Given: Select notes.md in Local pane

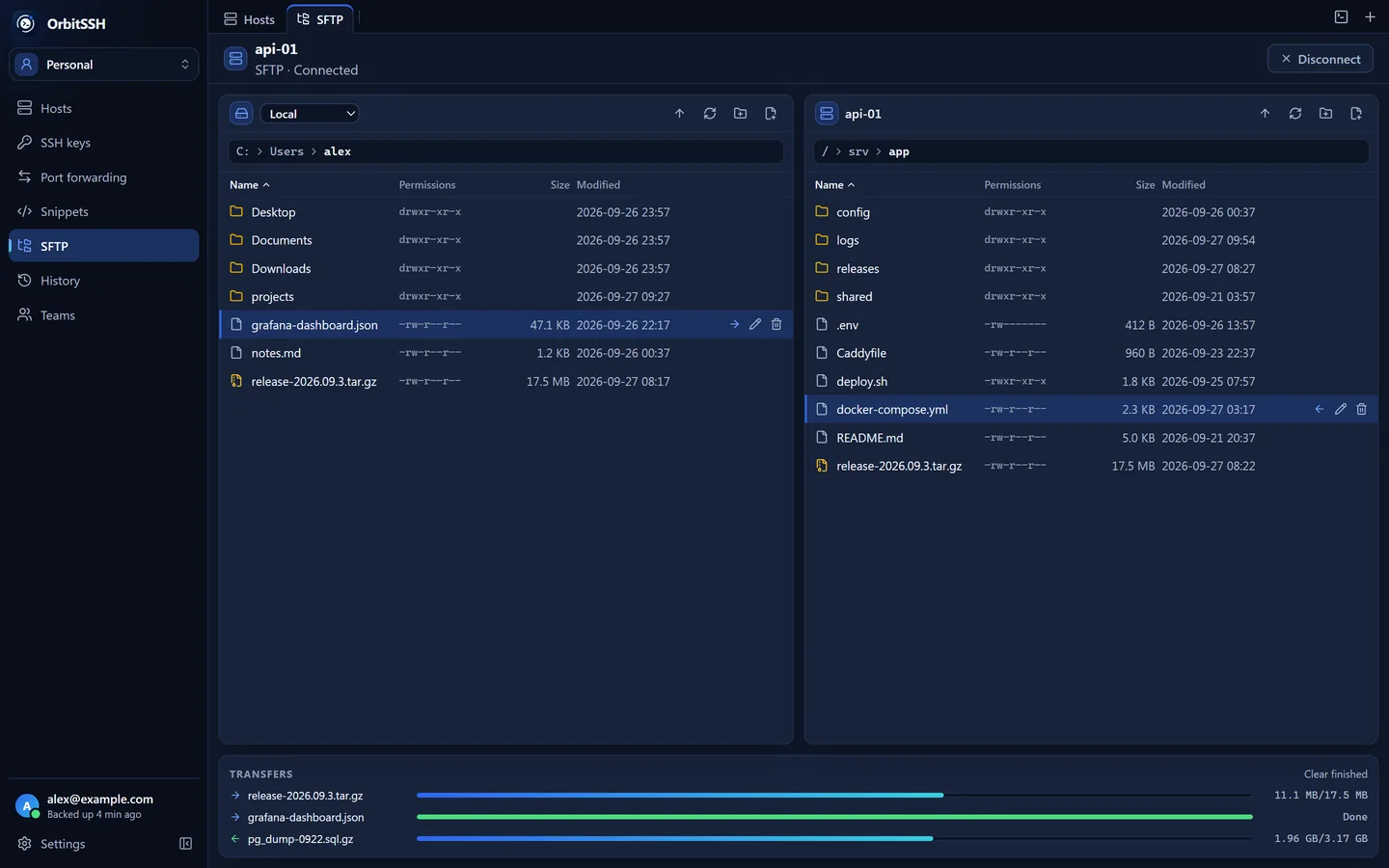Looking at the screenshot, I should (506, 353).
